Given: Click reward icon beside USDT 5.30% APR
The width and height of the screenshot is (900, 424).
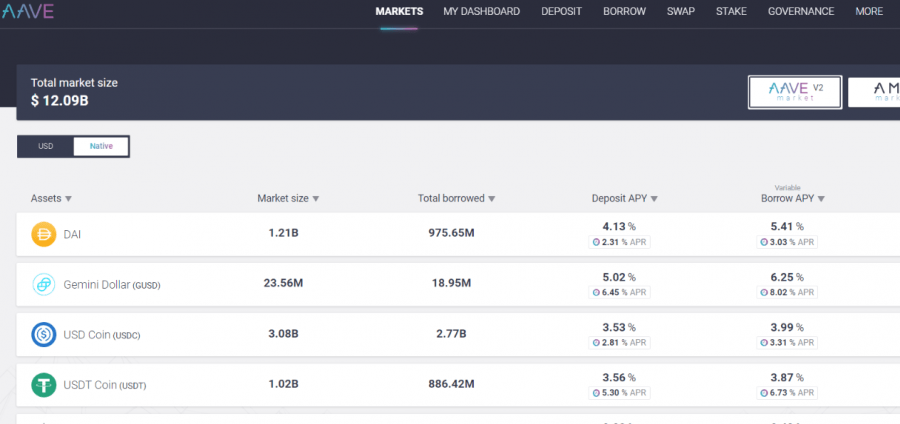Looking at the screenshot, I should (596, 394).
